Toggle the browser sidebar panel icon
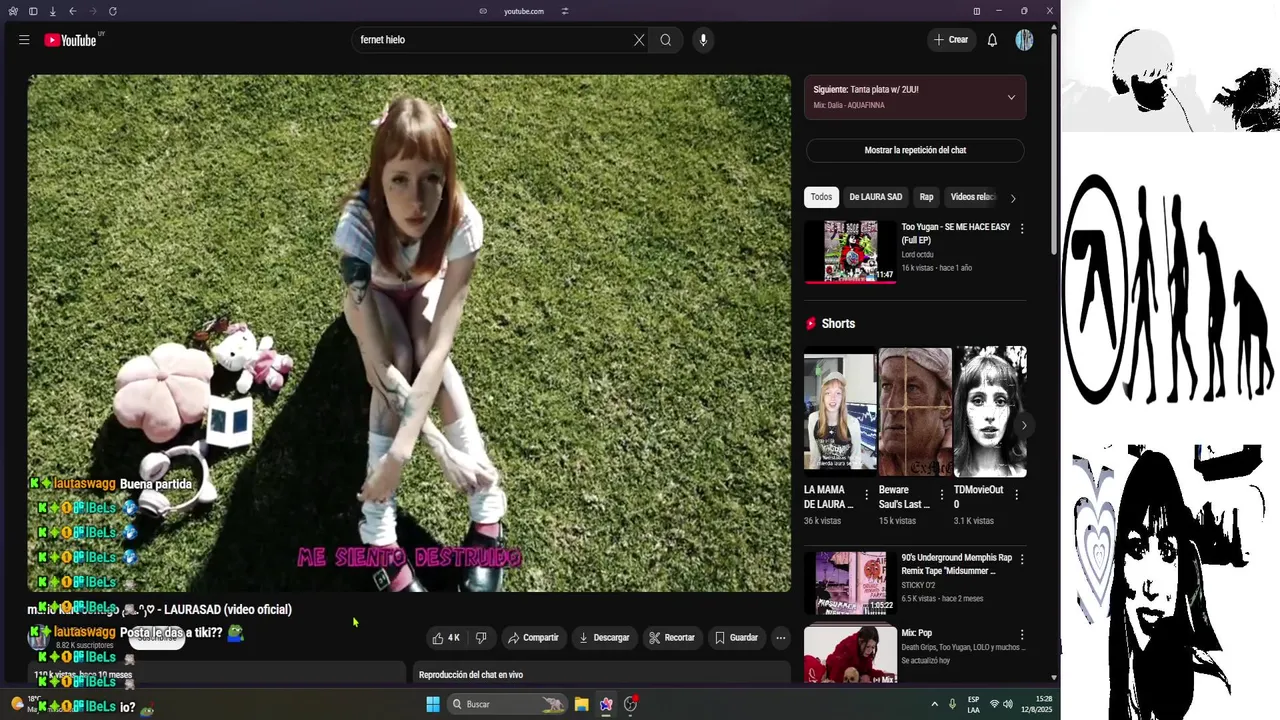Viewport: 1280px width, 720px height. (33, 11)
